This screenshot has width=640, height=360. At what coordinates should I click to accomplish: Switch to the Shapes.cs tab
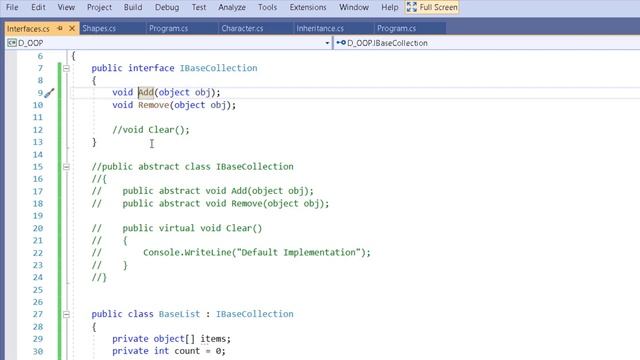click(99, 28)
